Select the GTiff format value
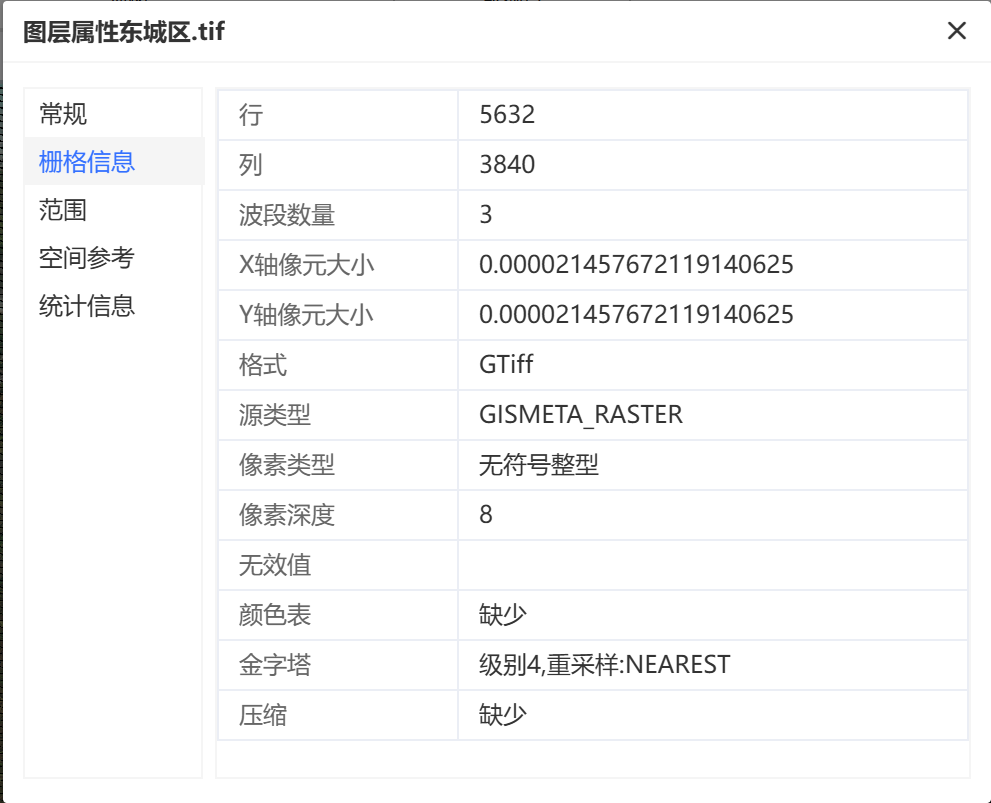The height and width of the screenshot is (803, 991). 507,365
